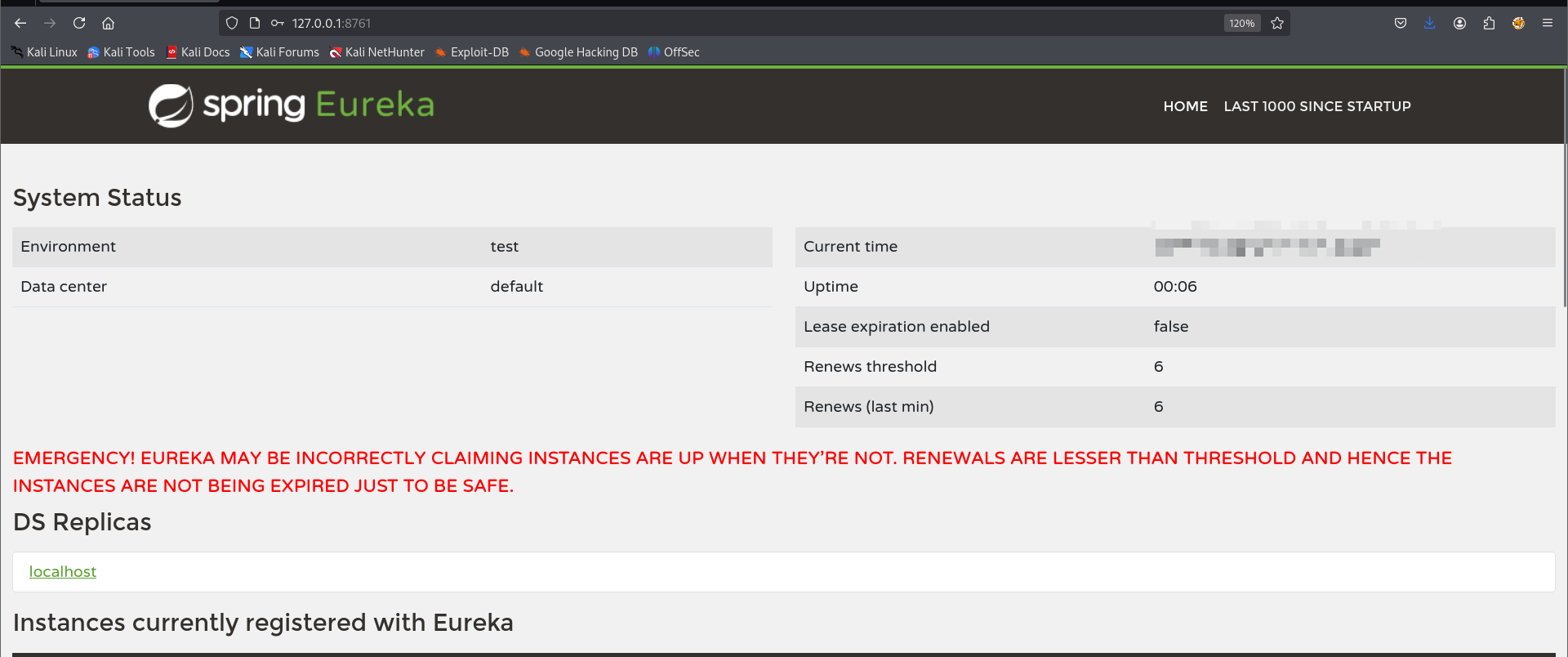
Task: Select the Data center value 'default'
Action: [x=516, y=287]
